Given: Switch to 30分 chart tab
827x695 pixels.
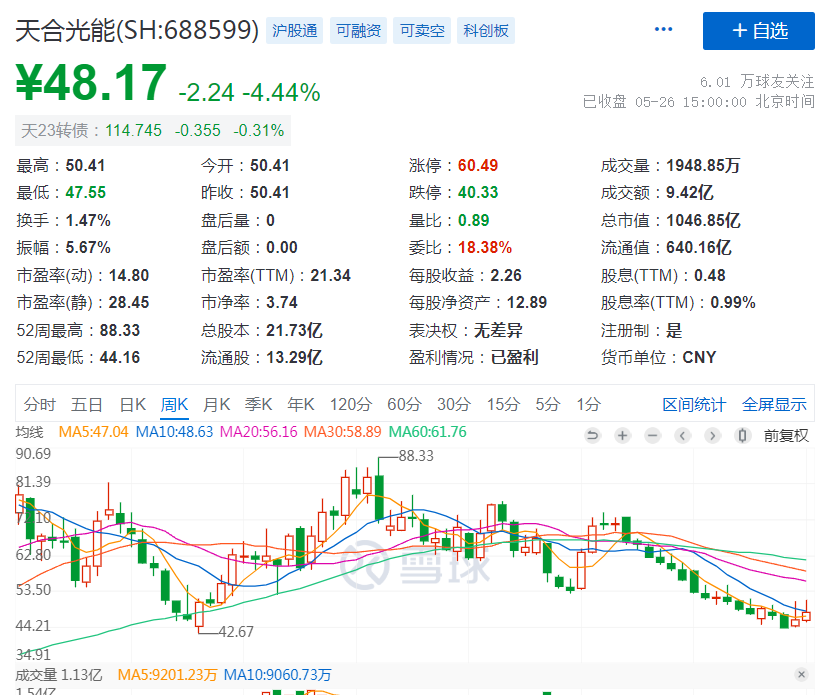Looking at the screenshot, I should click(454, 404).
